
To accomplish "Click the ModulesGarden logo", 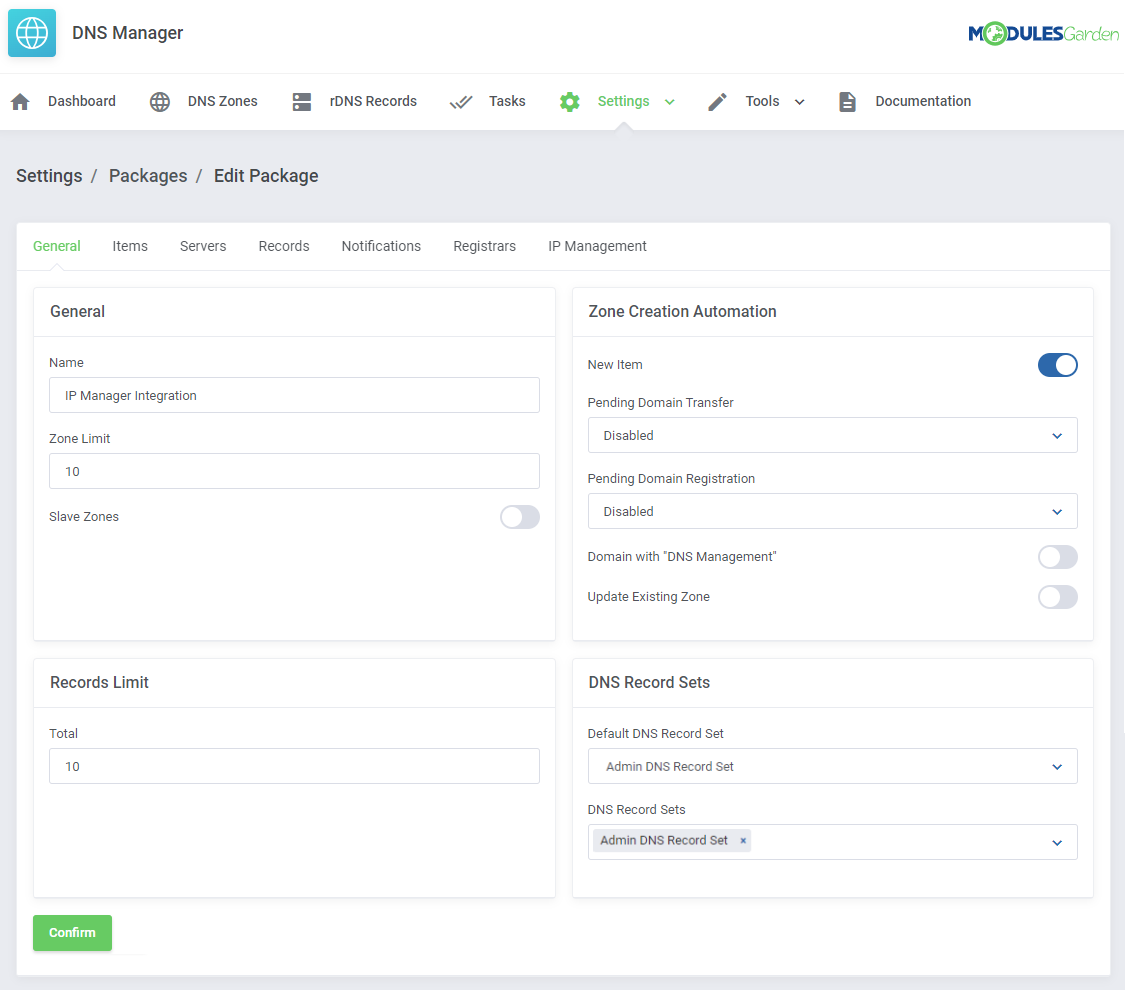I will 1043,34.
